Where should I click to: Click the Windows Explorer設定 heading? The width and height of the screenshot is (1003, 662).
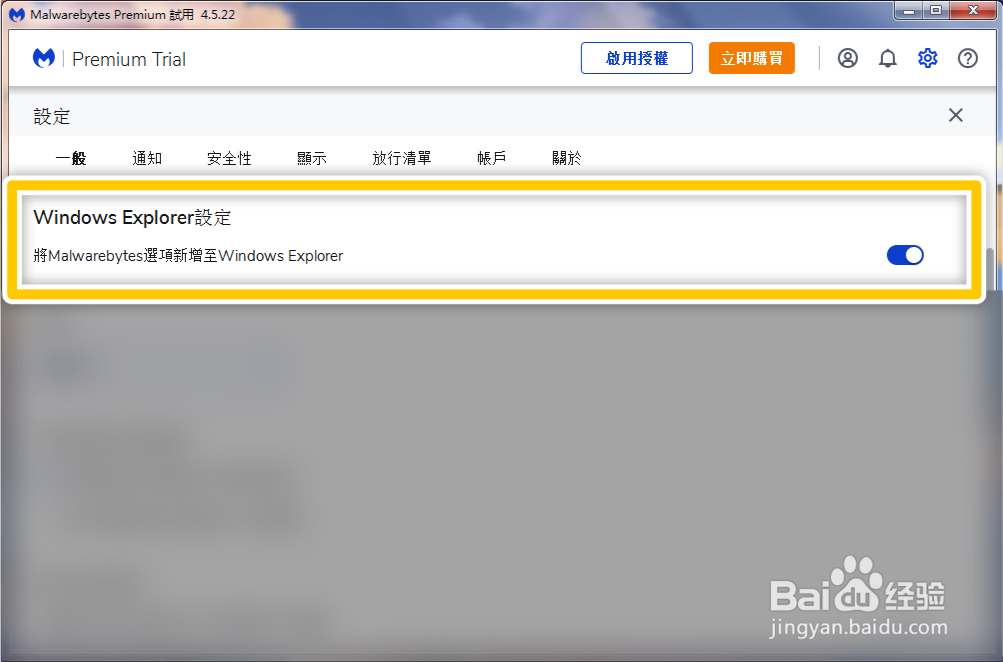(132, 217)
